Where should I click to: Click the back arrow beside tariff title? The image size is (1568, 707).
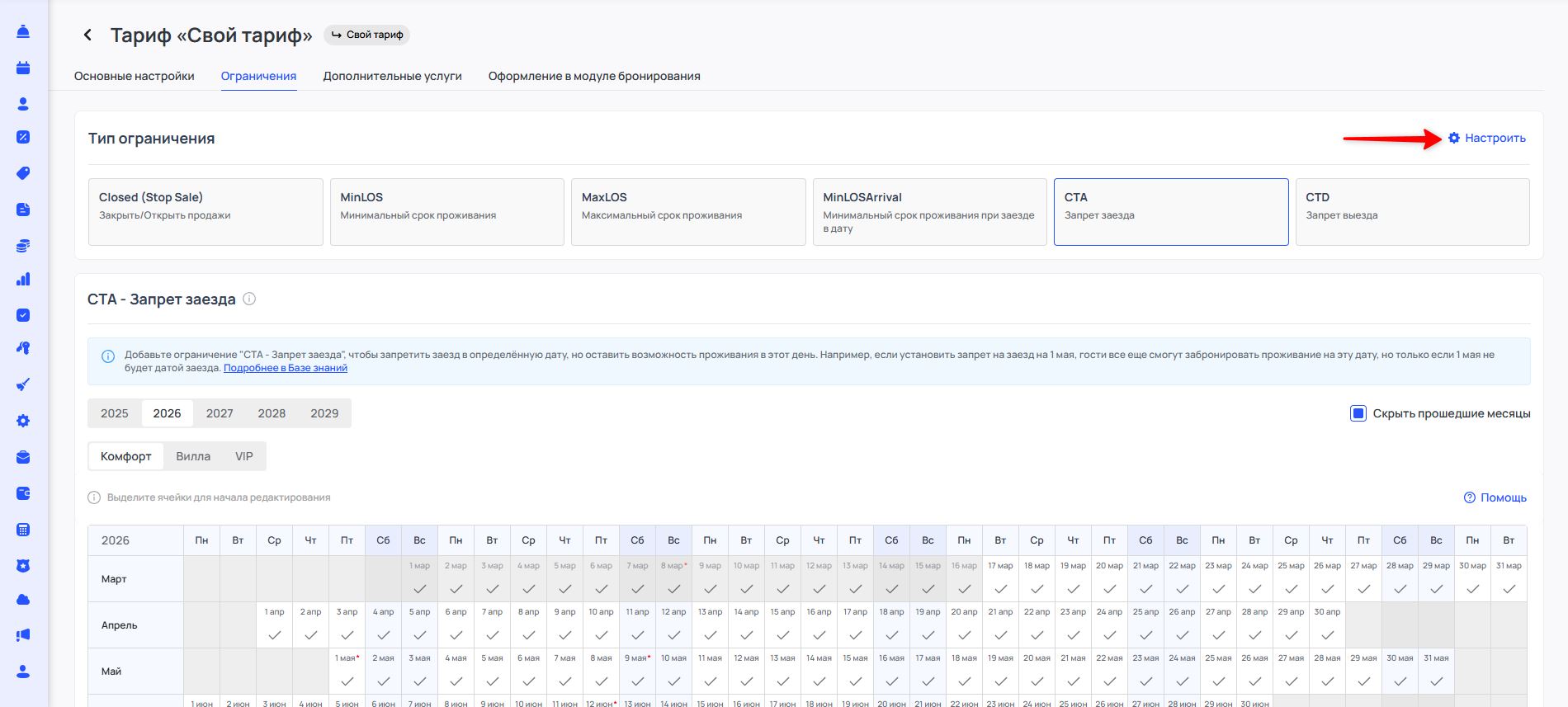tap(87, 35)
